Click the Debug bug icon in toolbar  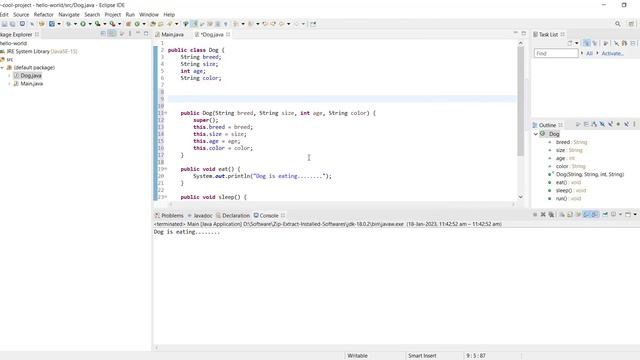pyautogui.click(x=68, y=24)
